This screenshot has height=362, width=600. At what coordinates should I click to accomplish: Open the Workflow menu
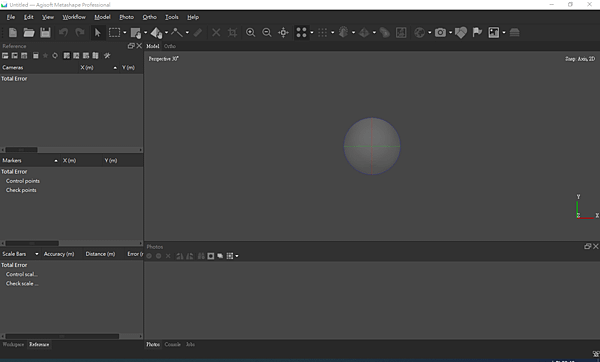pos(74,17)
